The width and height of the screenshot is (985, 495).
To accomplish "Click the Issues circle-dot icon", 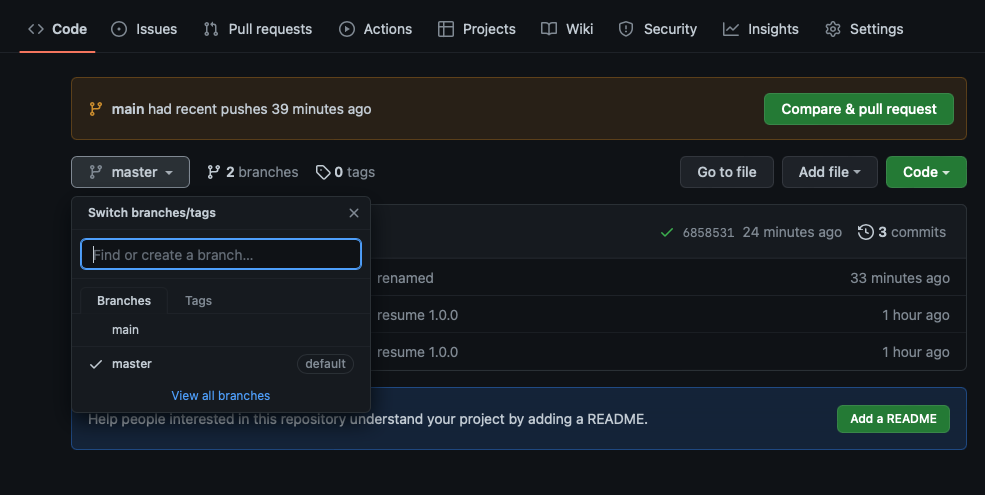I will [119, 29].
